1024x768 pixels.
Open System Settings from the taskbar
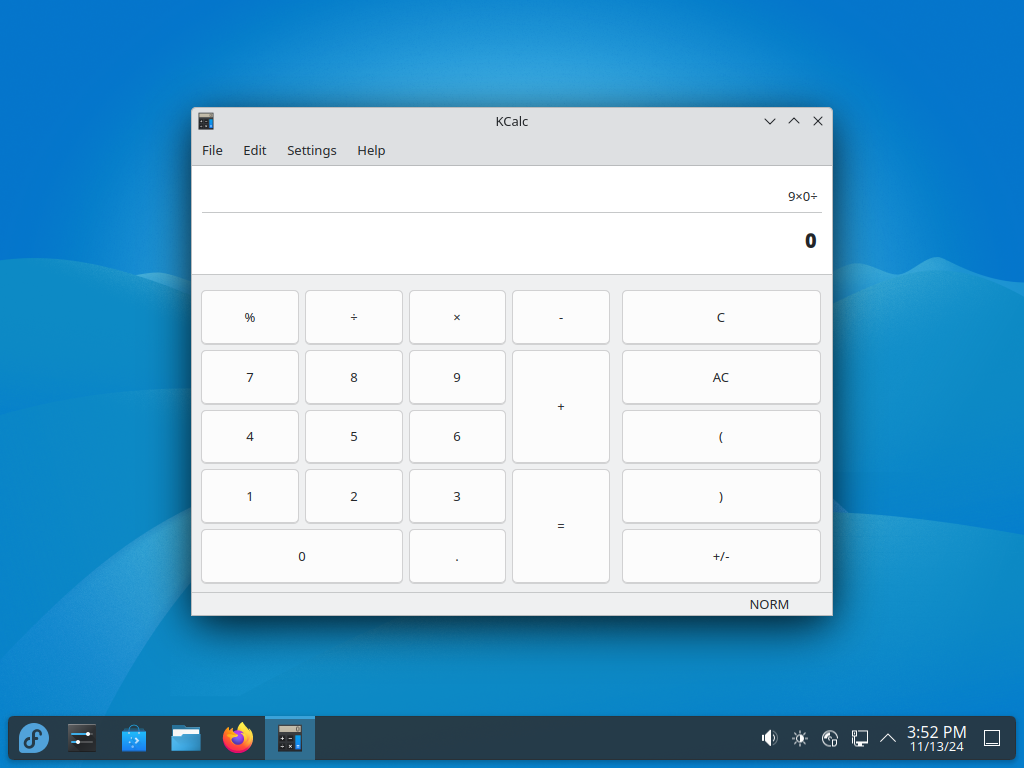point(82,739)
